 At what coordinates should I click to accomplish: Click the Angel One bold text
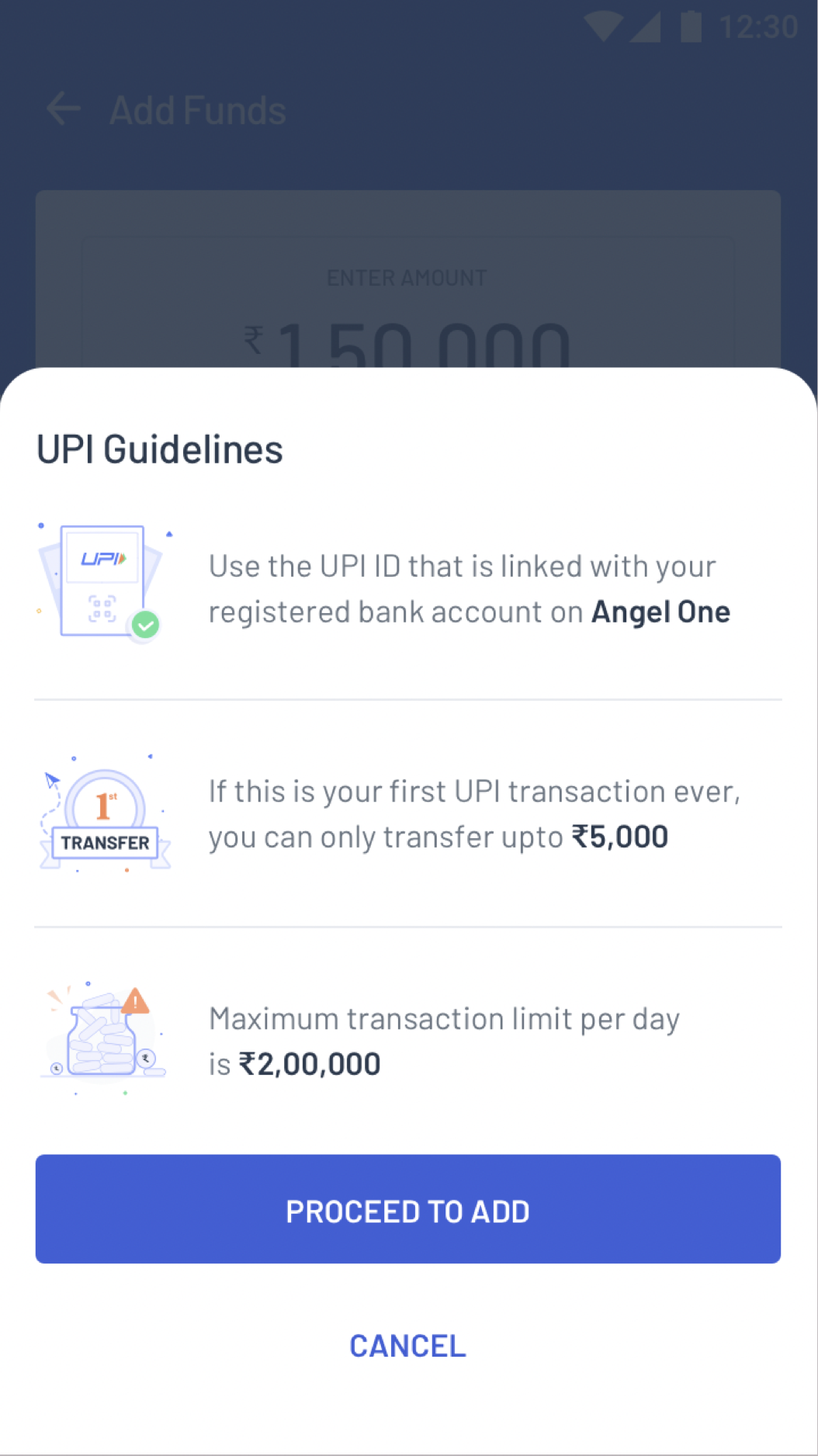point(660,612)
